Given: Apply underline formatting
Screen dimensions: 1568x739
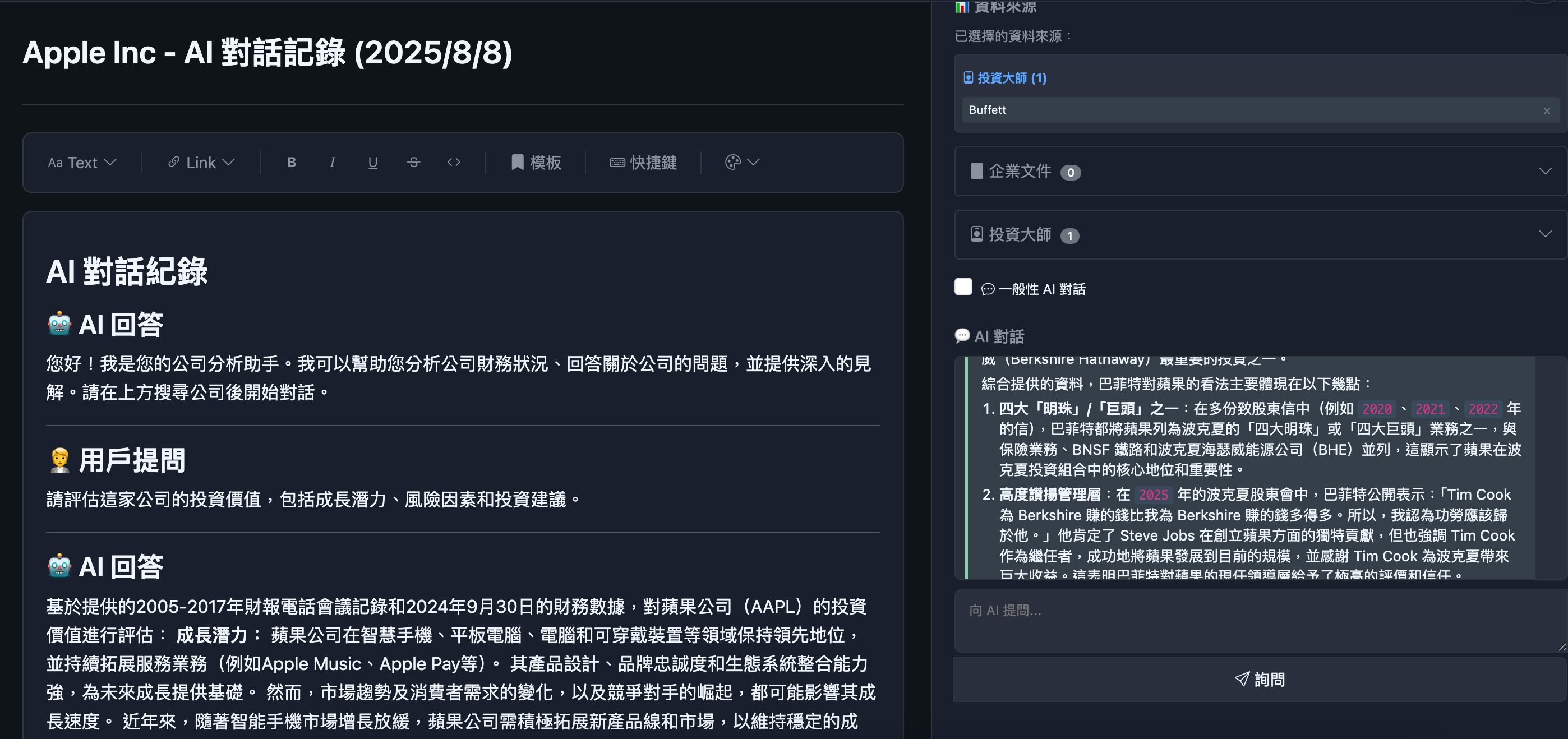Looking at the screenshot, I should click(x=372, y=163).
